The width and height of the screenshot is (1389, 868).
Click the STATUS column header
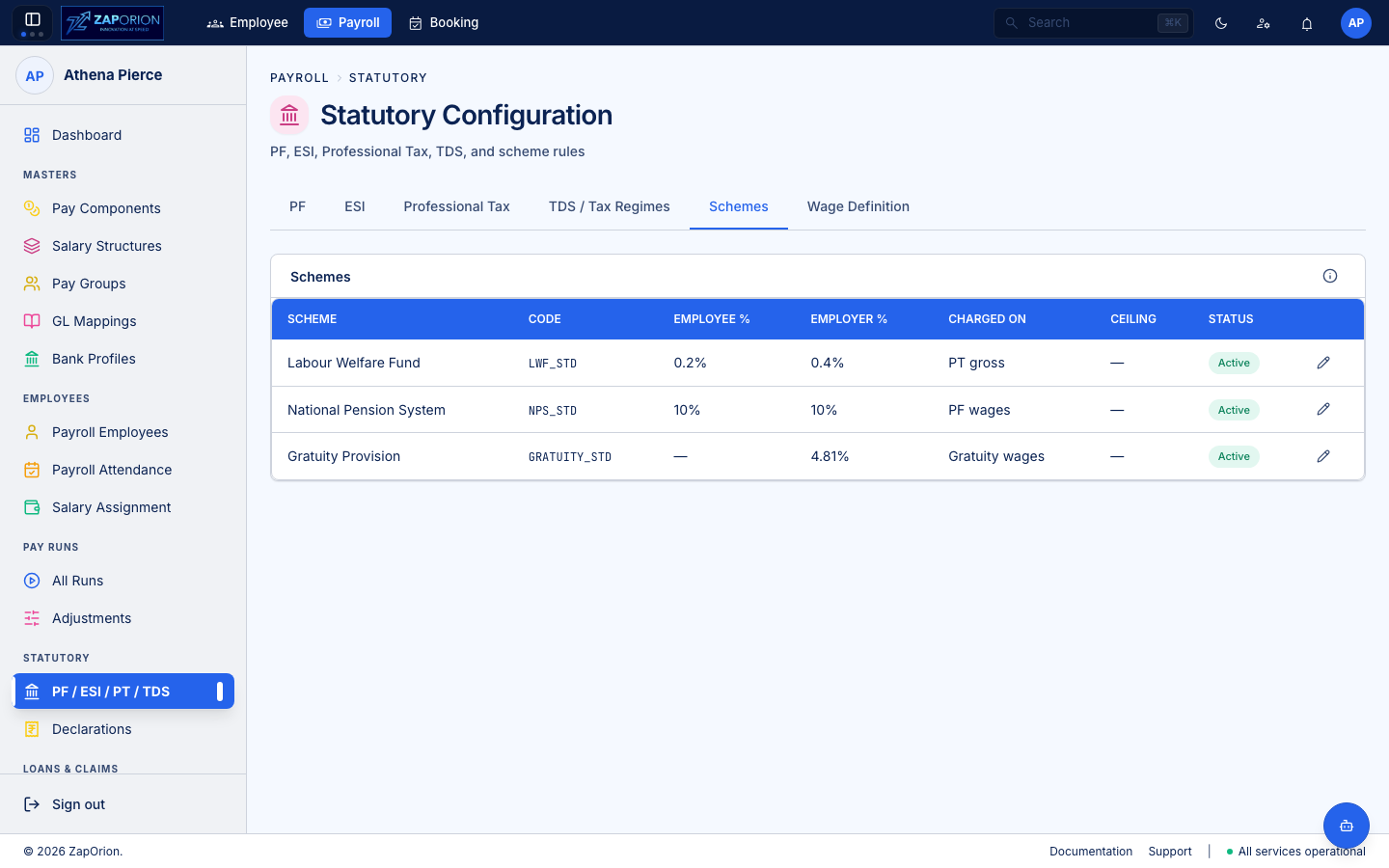(1231, 319)
